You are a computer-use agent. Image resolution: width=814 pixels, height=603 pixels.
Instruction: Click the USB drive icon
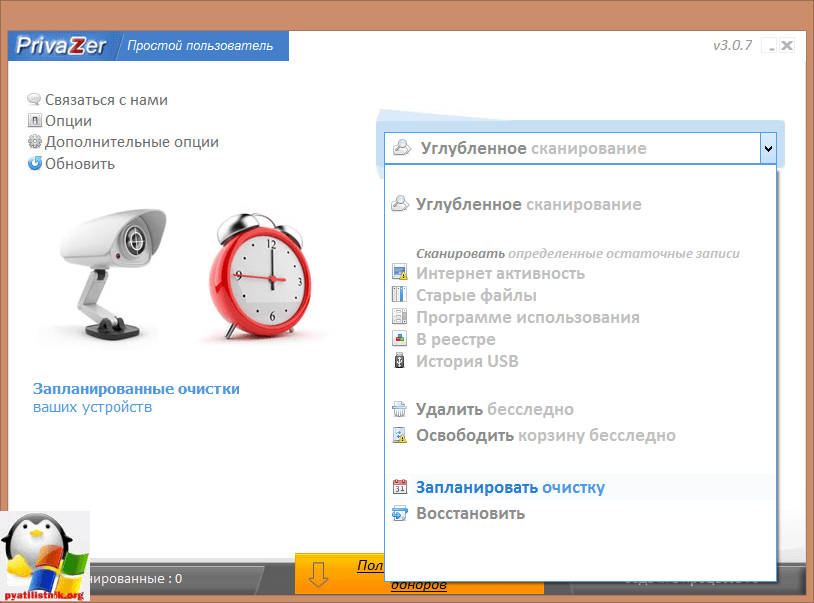pos(399,360)
